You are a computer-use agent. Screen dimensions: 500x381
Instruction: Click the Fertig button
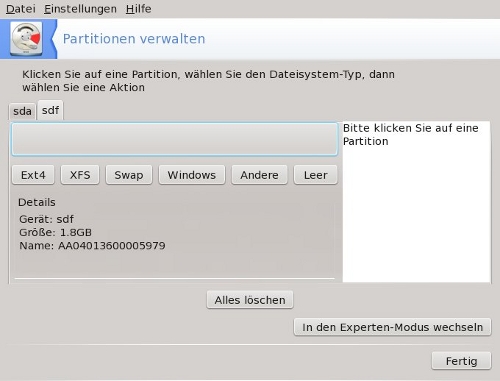click(x=461, y=361)
